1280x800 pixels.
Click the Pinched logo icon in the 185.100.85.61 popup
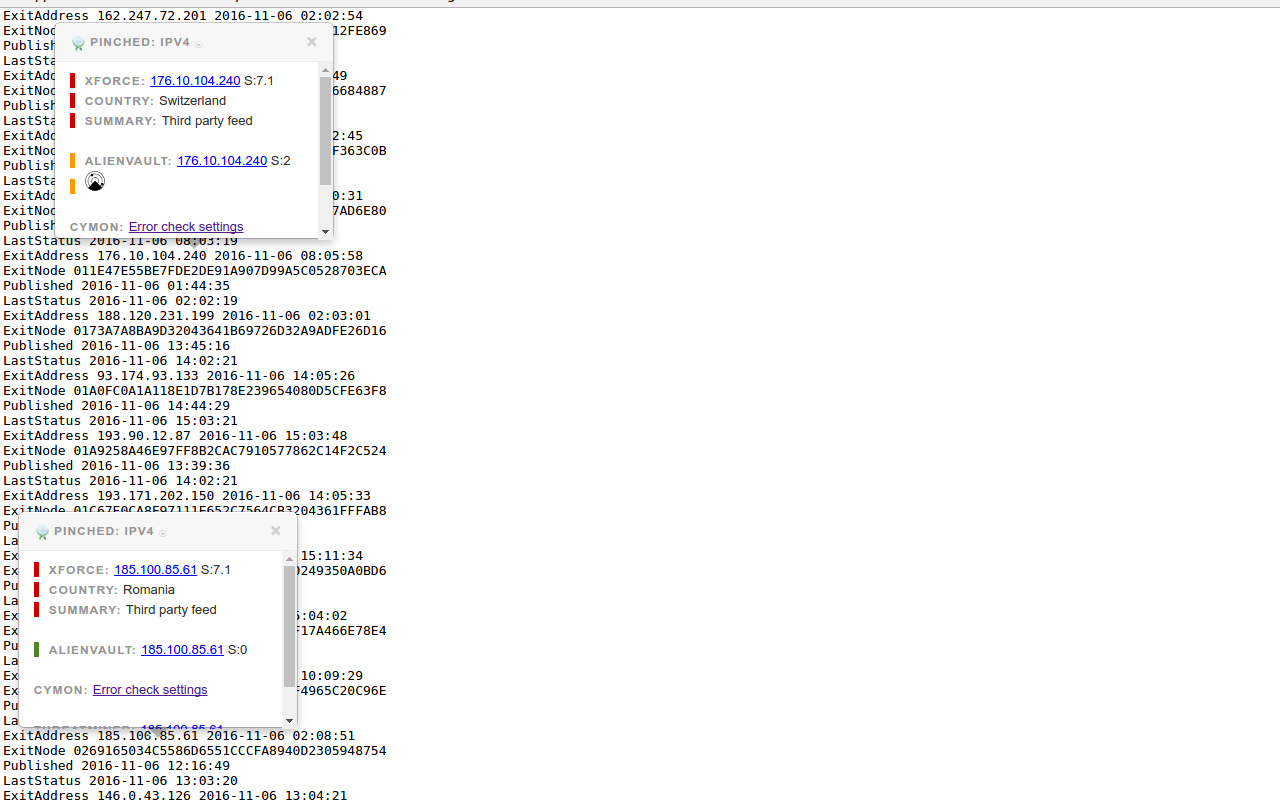point(42,532)
